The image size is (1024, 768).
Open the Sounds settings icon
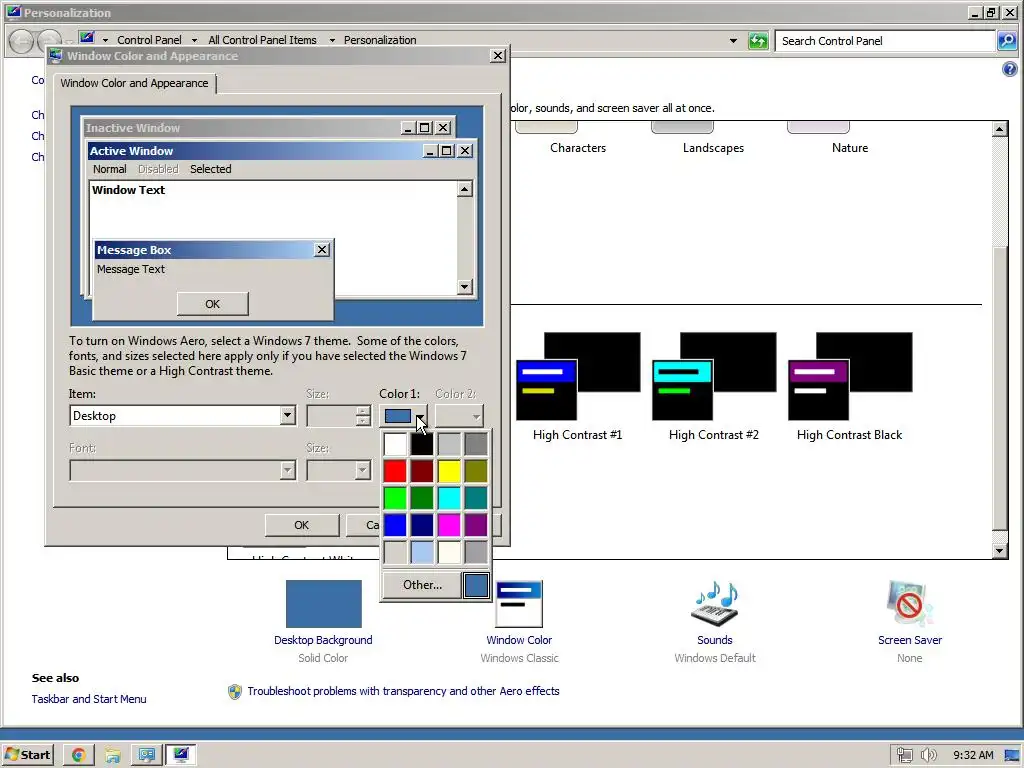[714, 603]
